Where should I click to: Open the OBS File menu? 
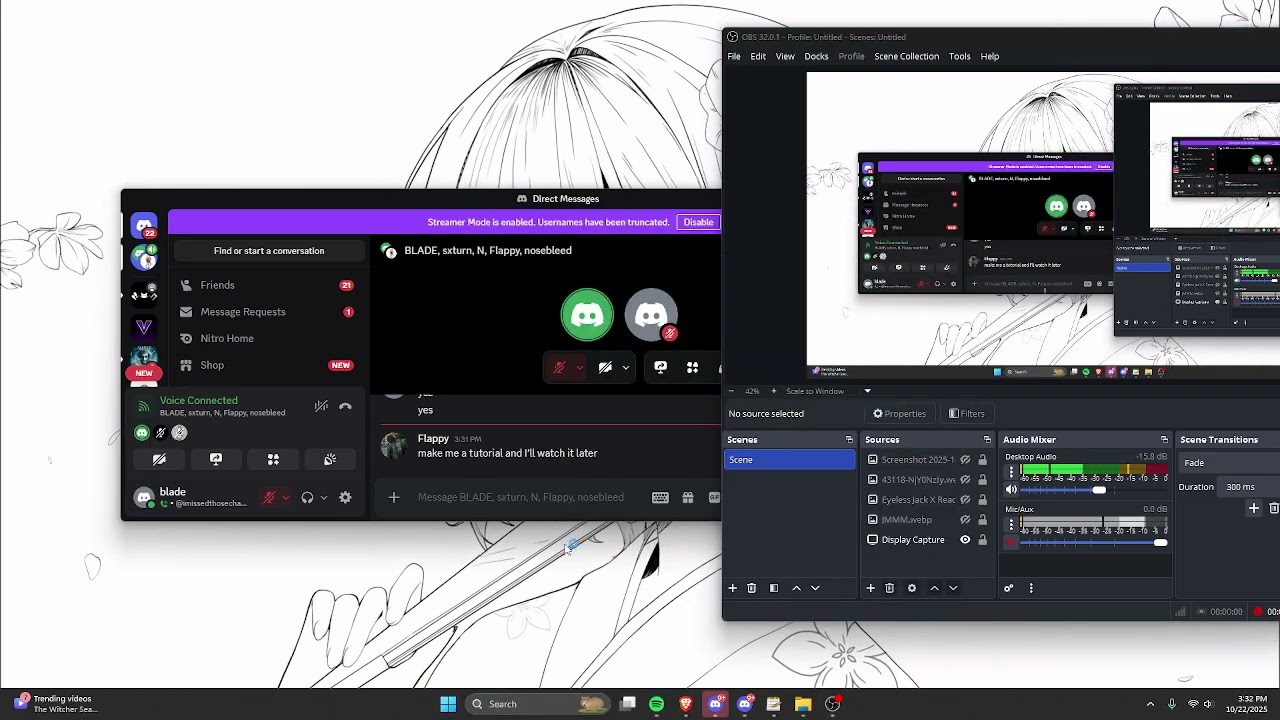734,56
